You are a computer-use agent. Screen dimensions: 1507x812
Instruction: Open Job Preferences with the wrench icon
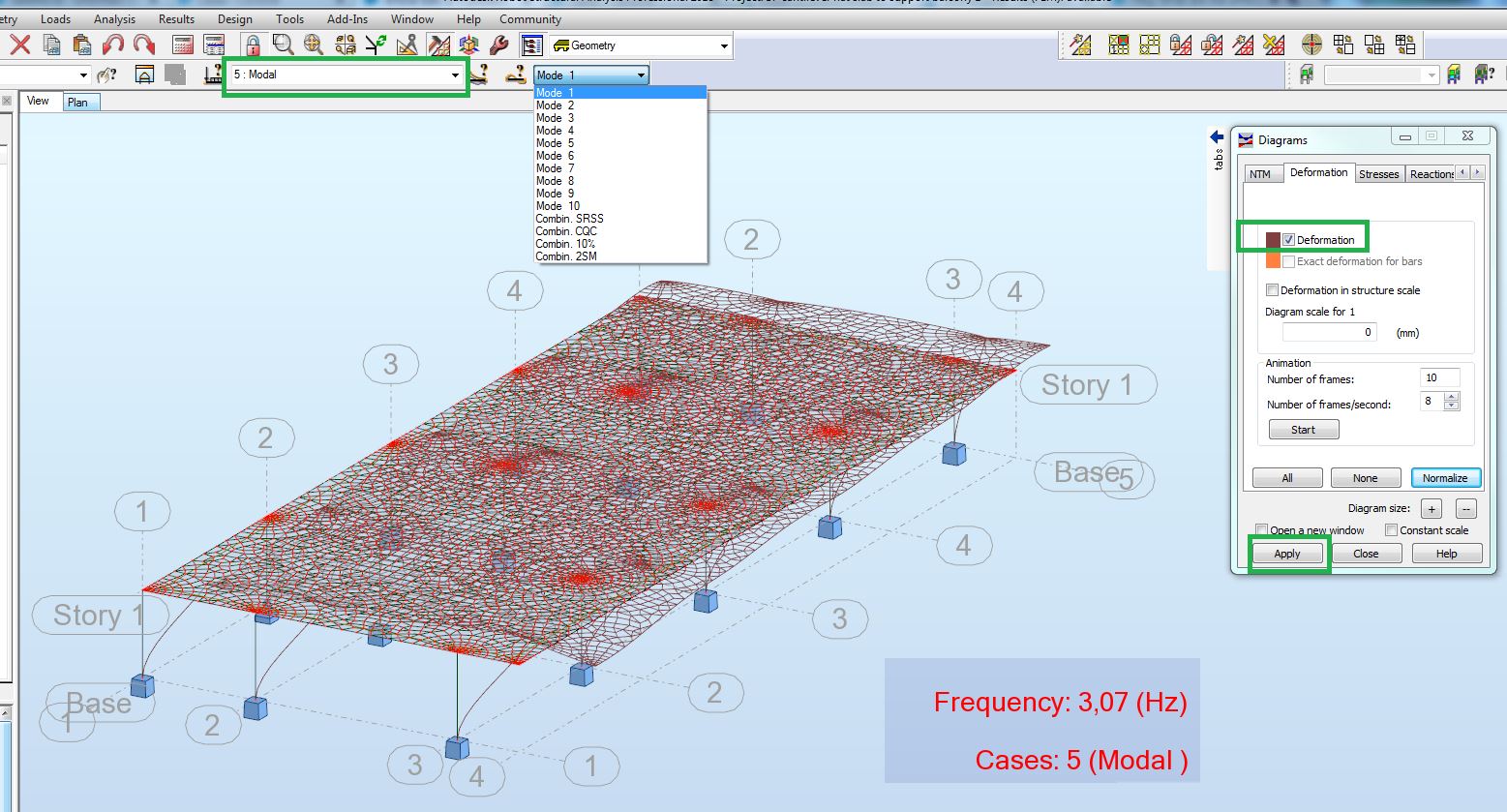tap(497, 44)
